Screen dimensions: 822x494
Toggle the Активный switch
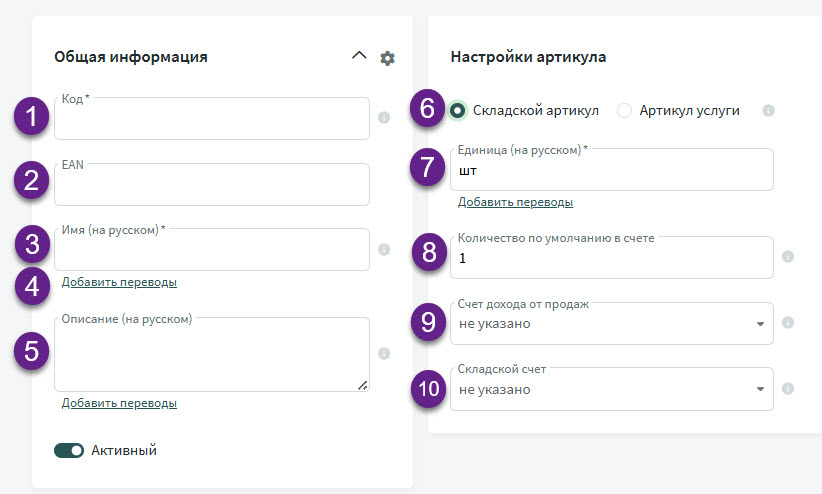(69, 450)
